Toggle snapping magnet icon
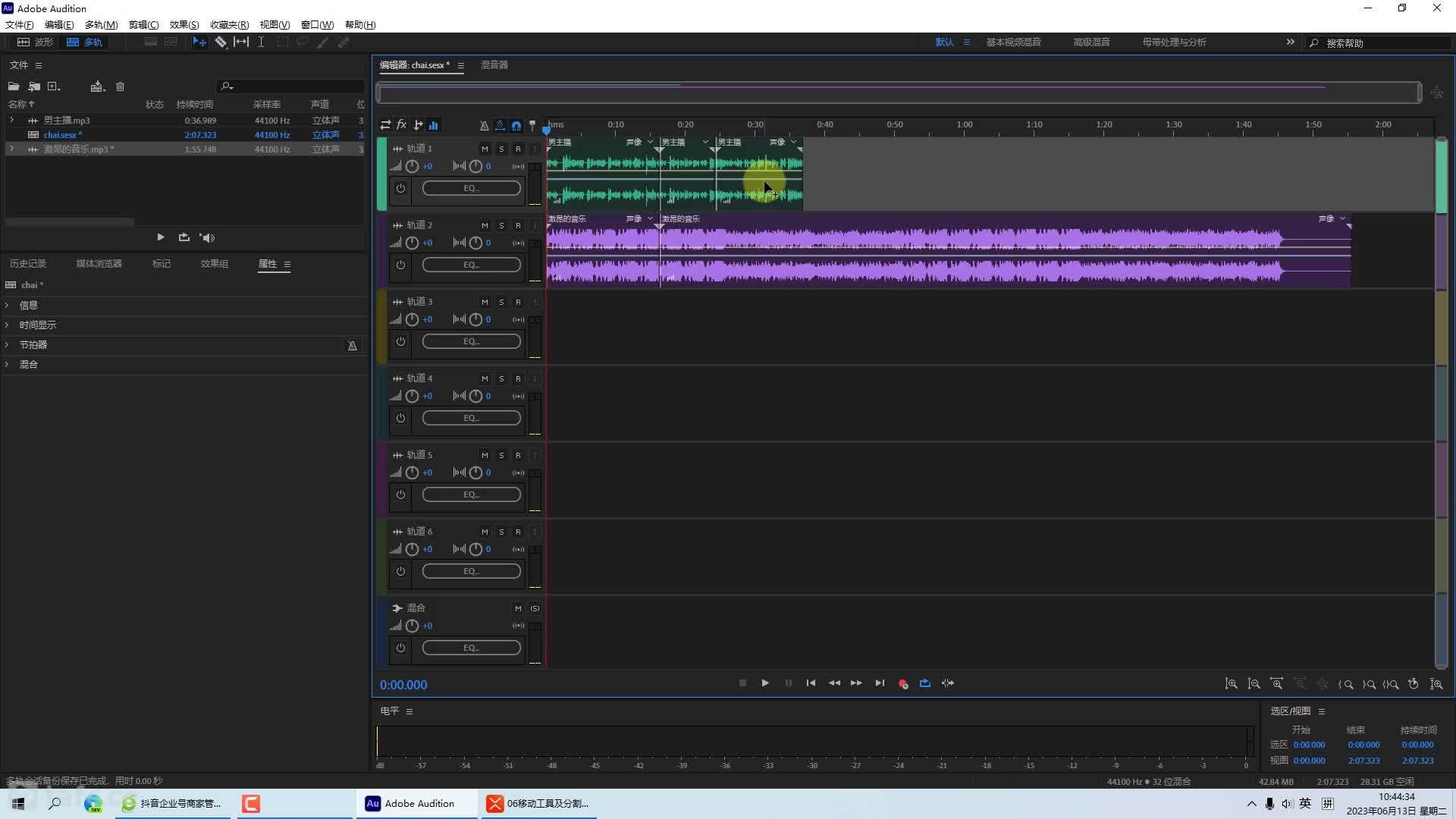 tap(516, 126)
